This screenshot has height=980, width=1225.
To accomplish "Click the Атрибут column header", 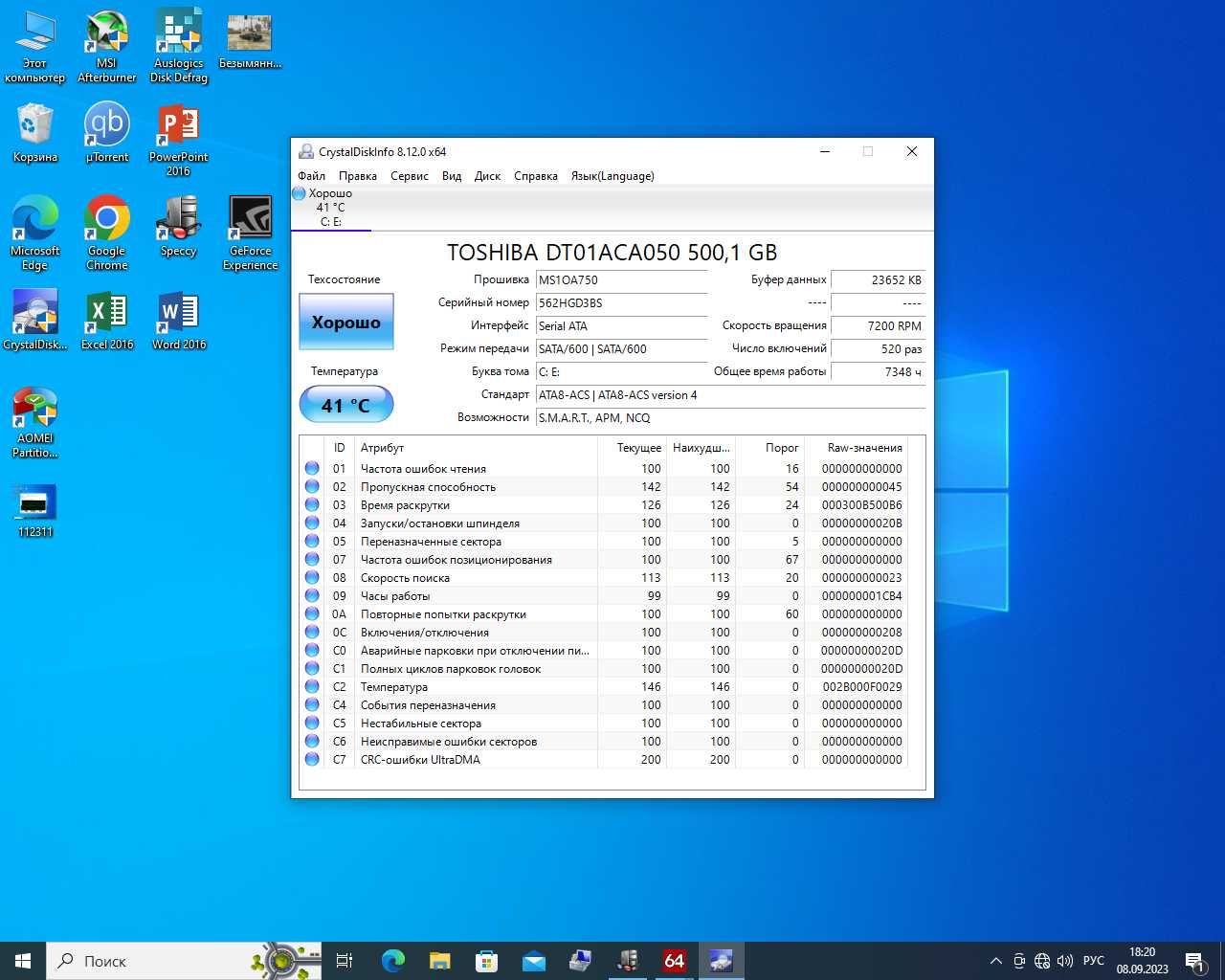I will click(477, 448).
